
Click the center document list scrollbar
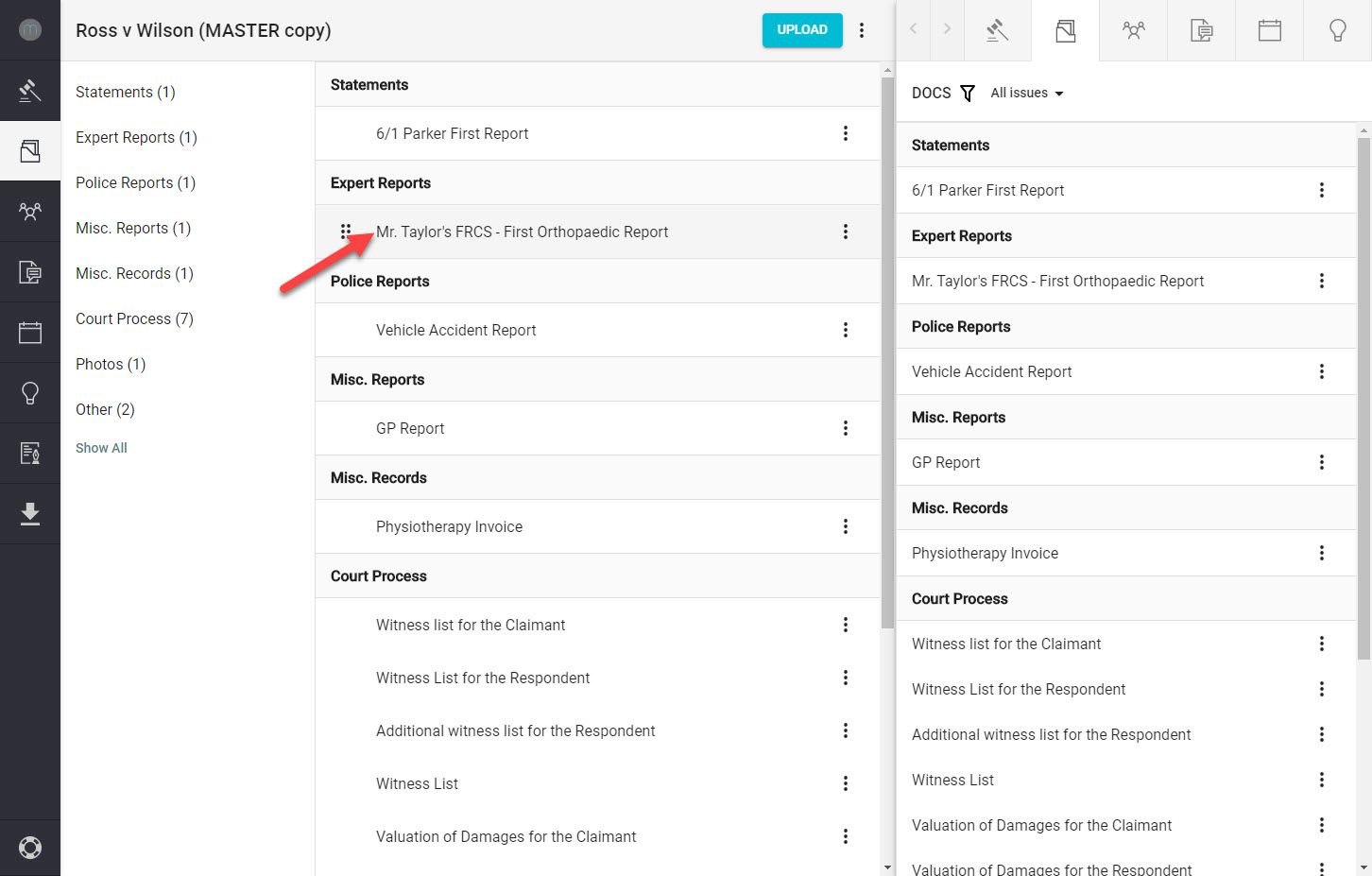tap(887, 350)
